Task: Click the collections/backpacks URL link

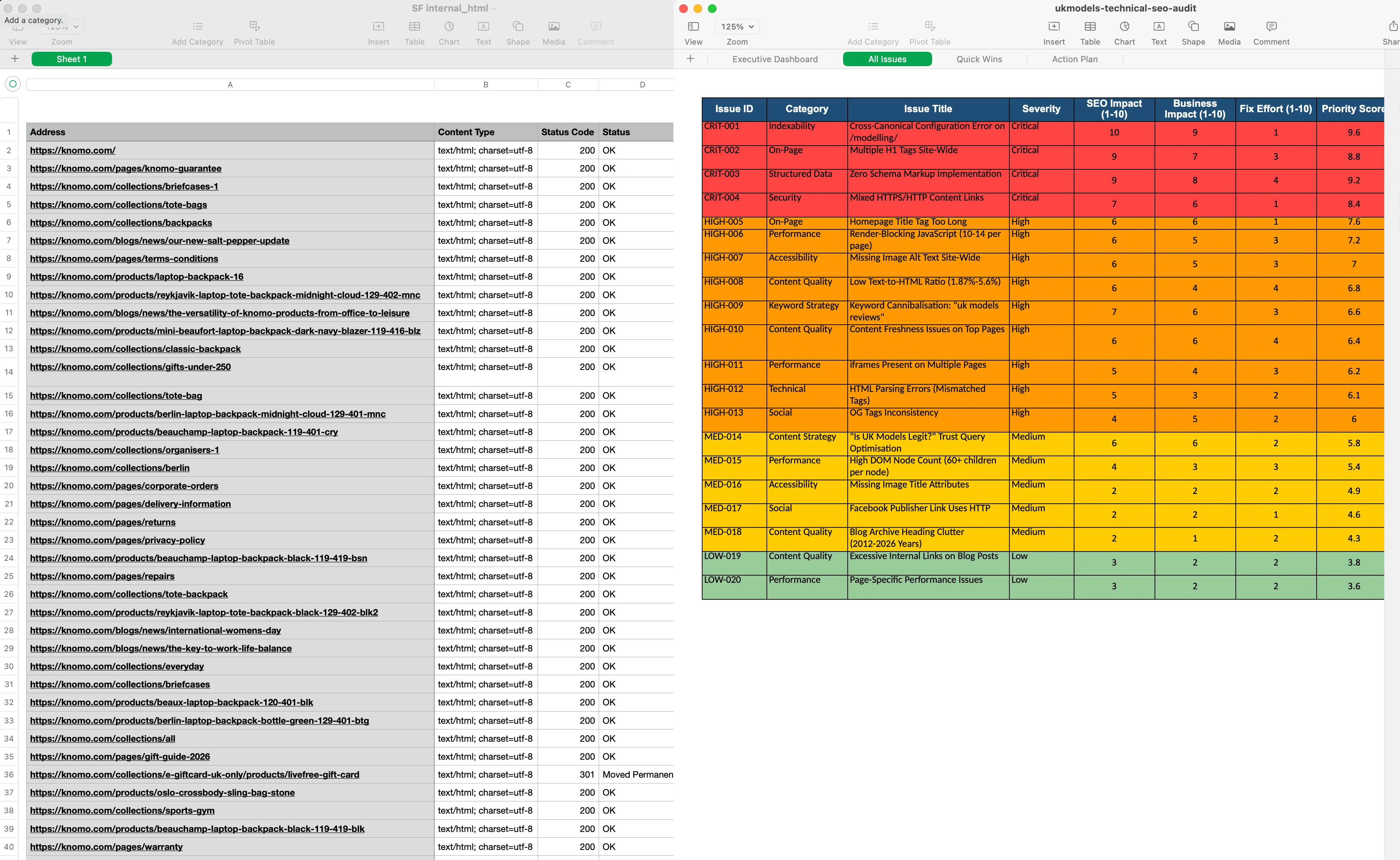Action: tap(120, 223)
